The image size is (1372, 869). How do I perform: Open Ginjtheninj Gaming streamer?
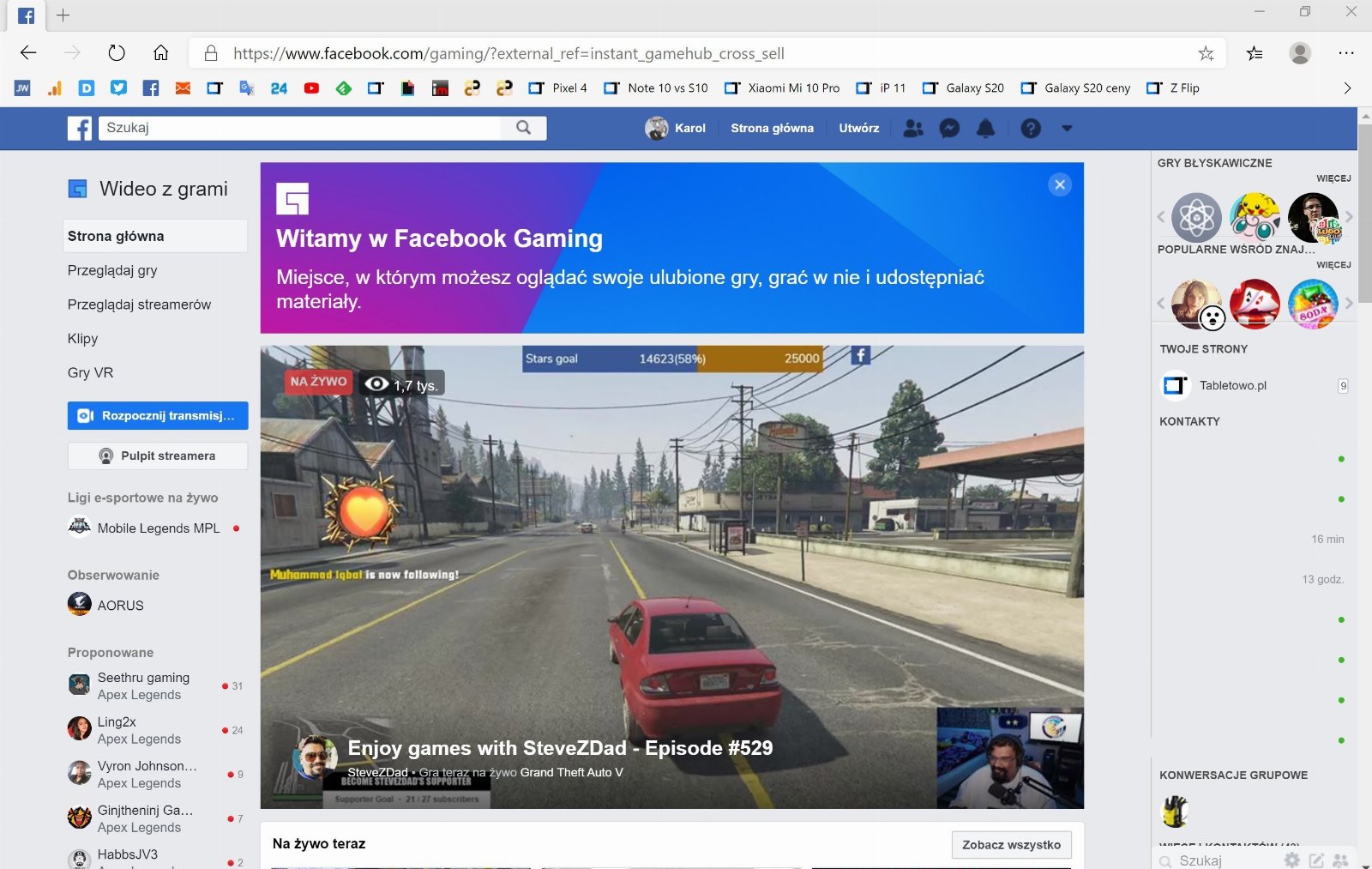pyautogui.click(x=155, y=818)
